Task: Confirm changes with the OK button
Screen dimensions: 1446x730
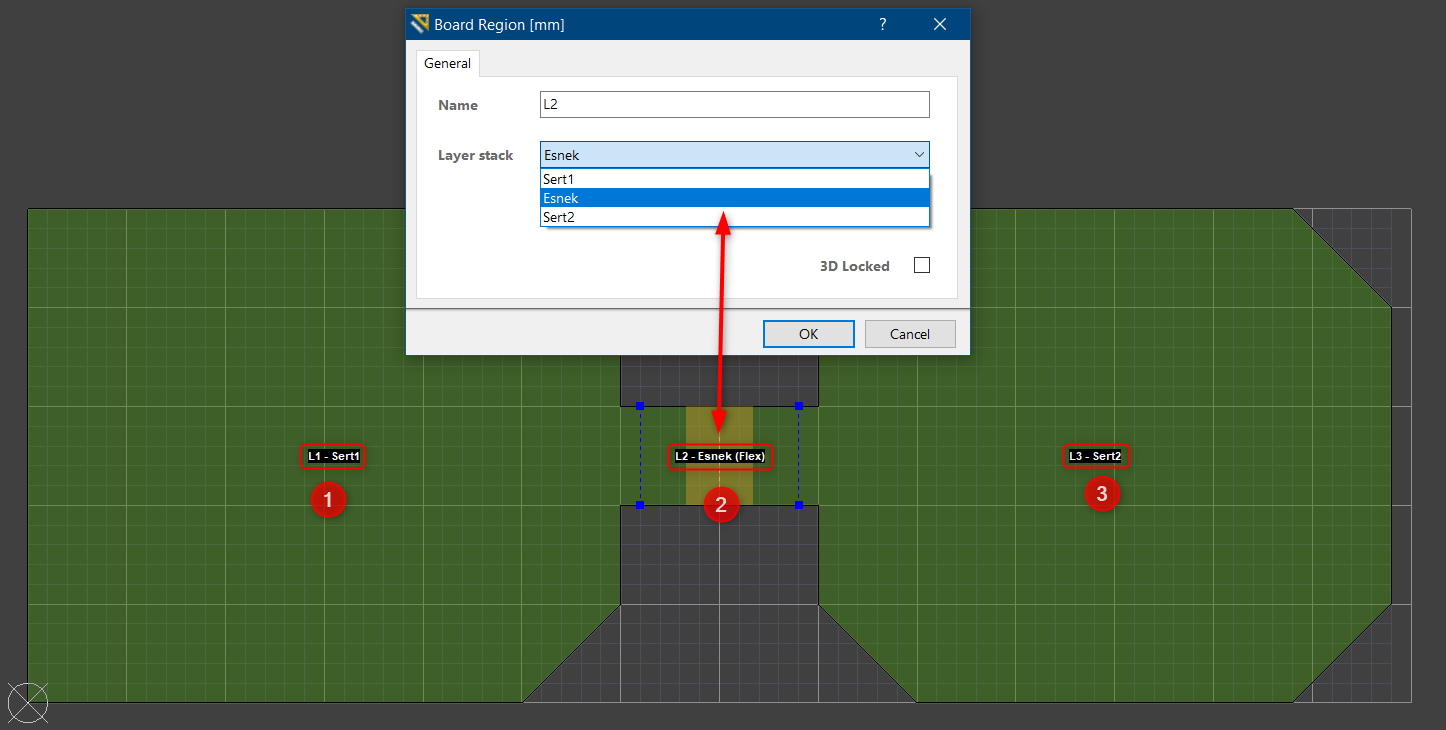Action: click(x=808, y=333)
